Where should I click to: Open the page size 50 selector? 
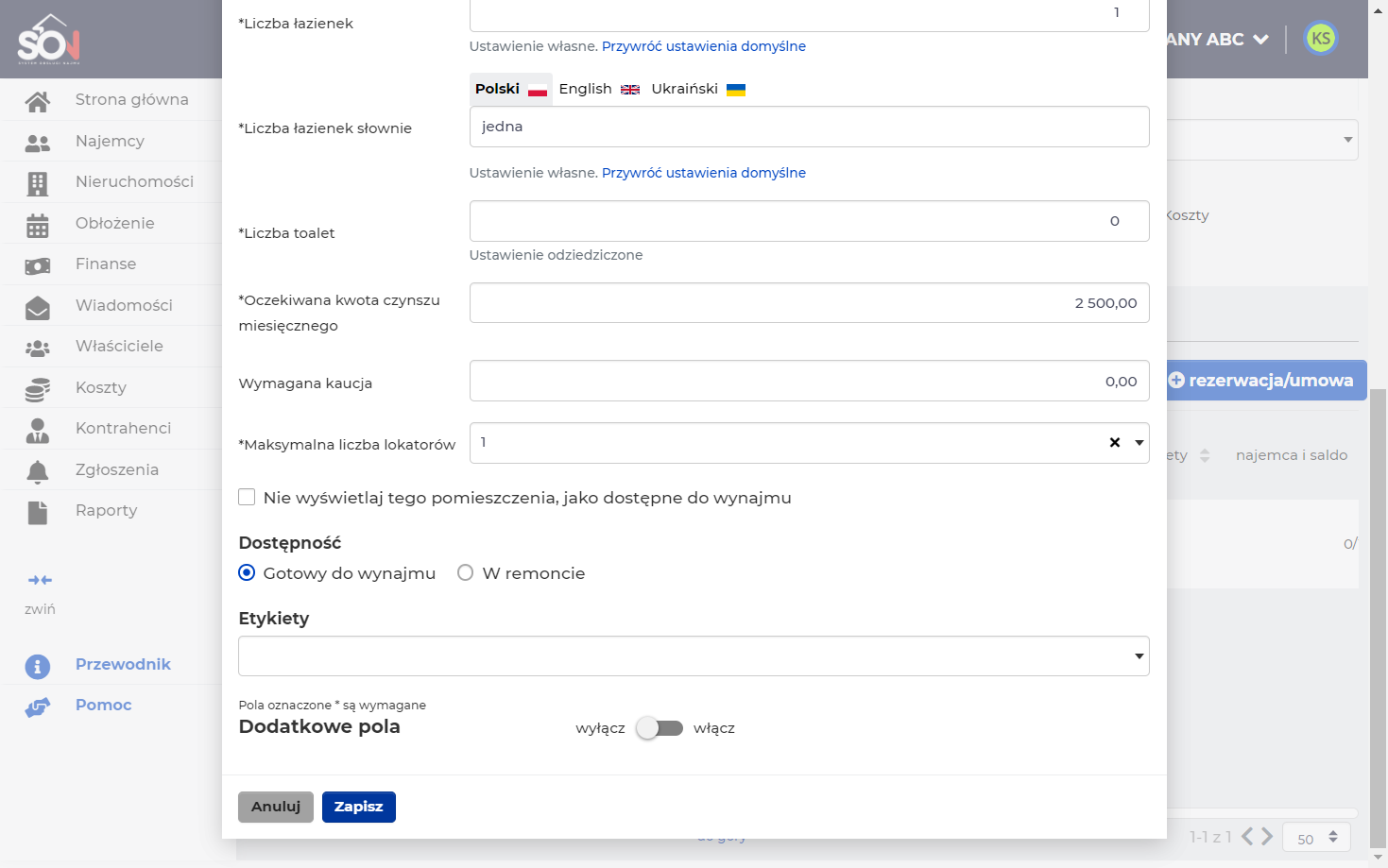pyautogui.click(x=1316, y=838)
